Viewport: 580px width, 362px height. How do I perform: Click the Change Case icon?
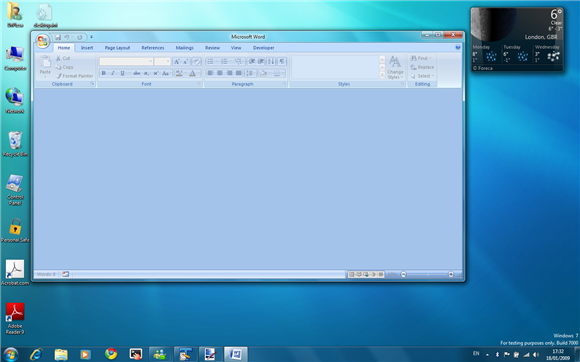tap(166, 73)
